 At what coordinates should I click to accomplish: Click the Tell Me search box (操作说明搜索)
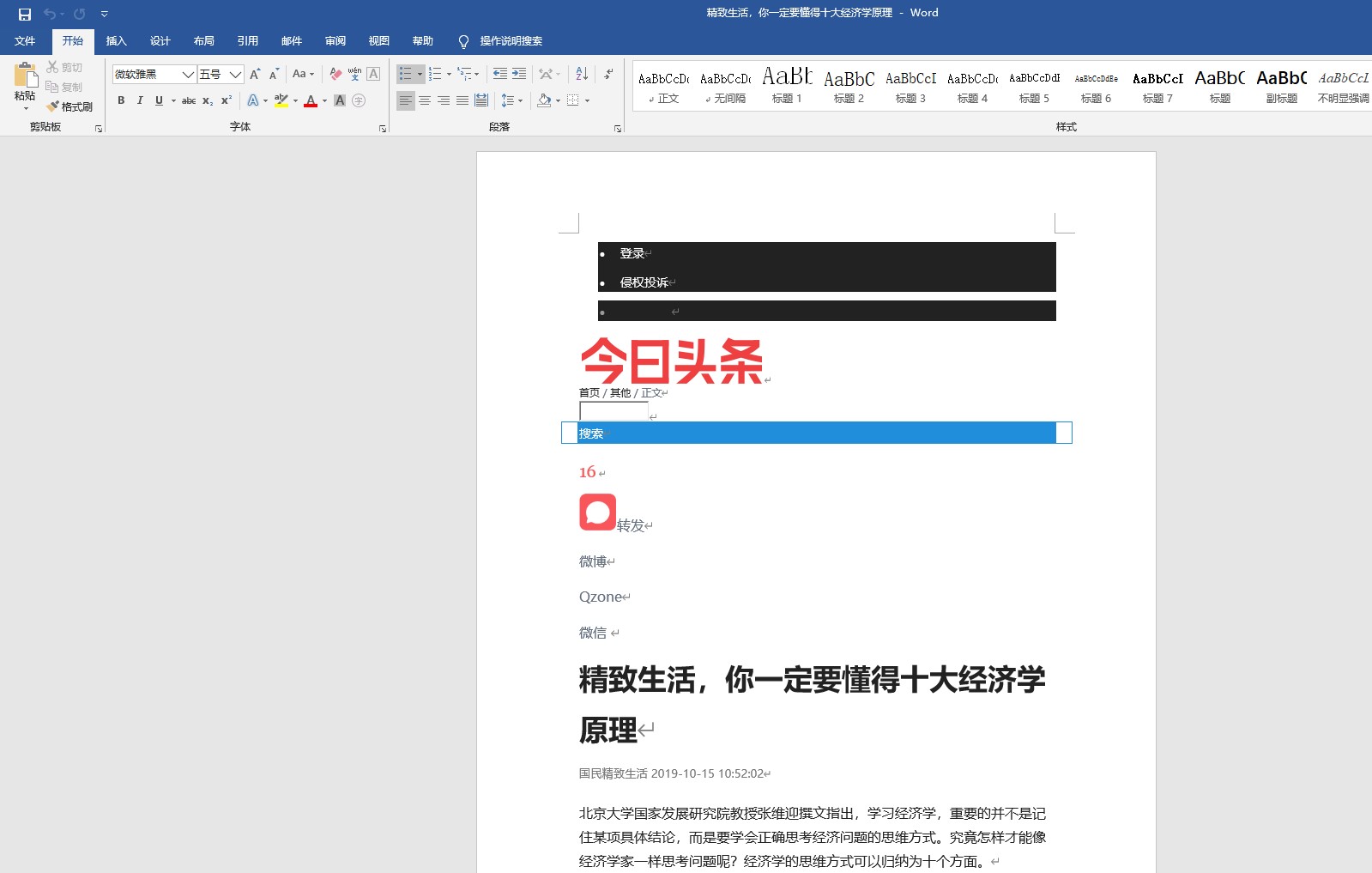[511, 41]
